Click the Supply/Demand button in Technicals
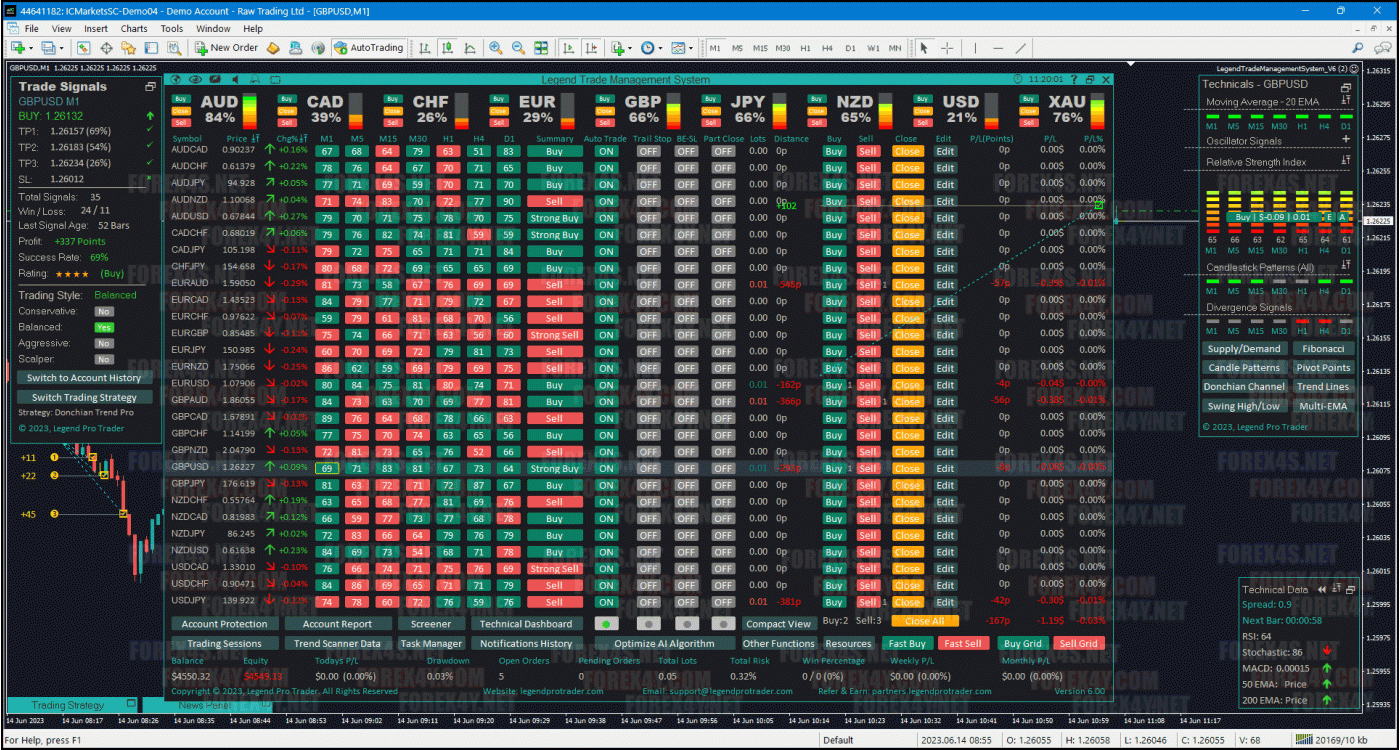Viewport: 1400px width, 750px height. coord(1244,349)
